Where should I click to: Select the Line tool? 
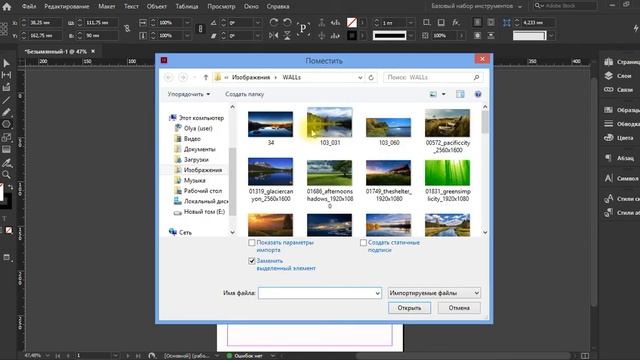pyautogui.click(x=7, y=100)
